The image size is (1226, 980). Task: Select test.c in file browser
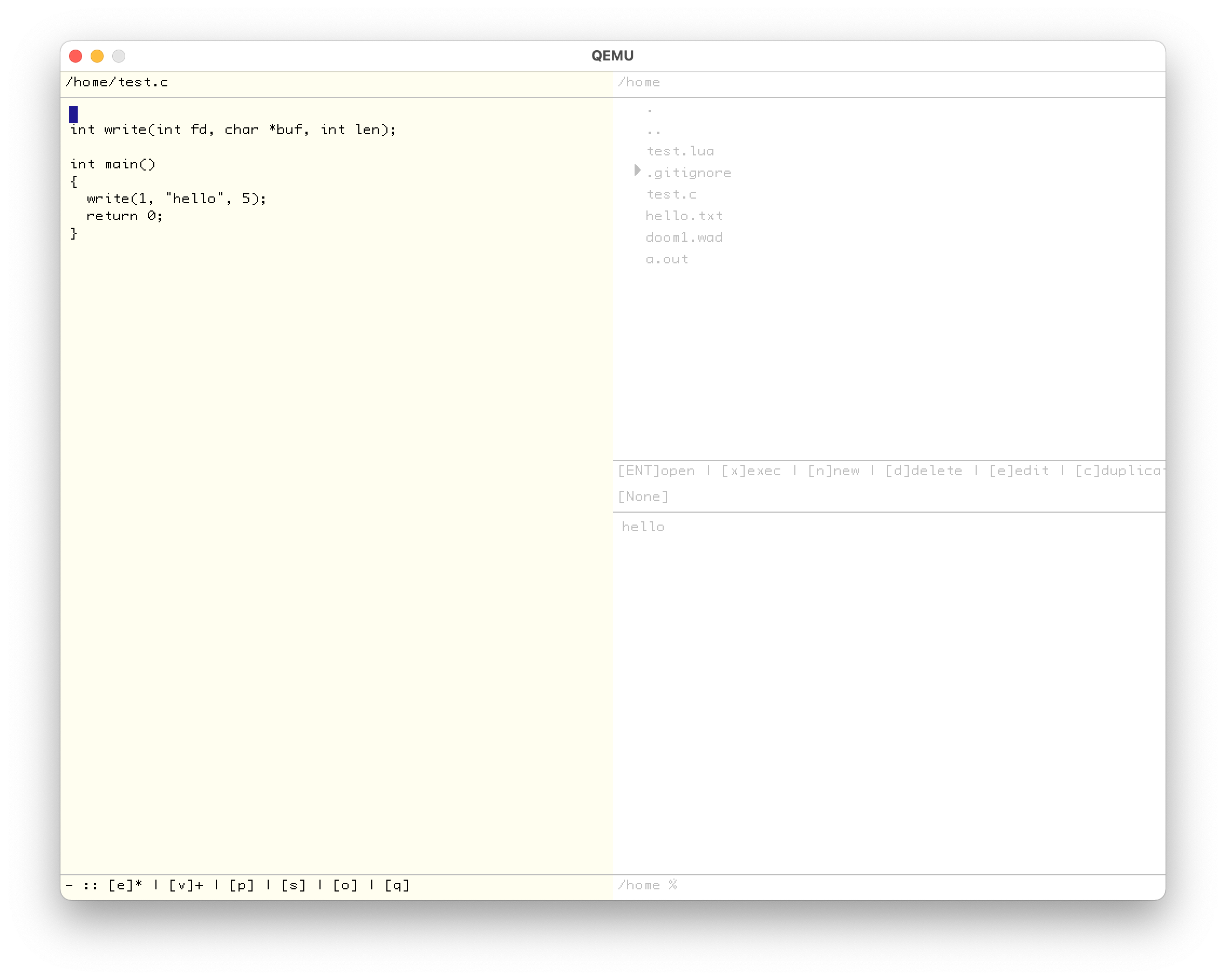[671, 194]
